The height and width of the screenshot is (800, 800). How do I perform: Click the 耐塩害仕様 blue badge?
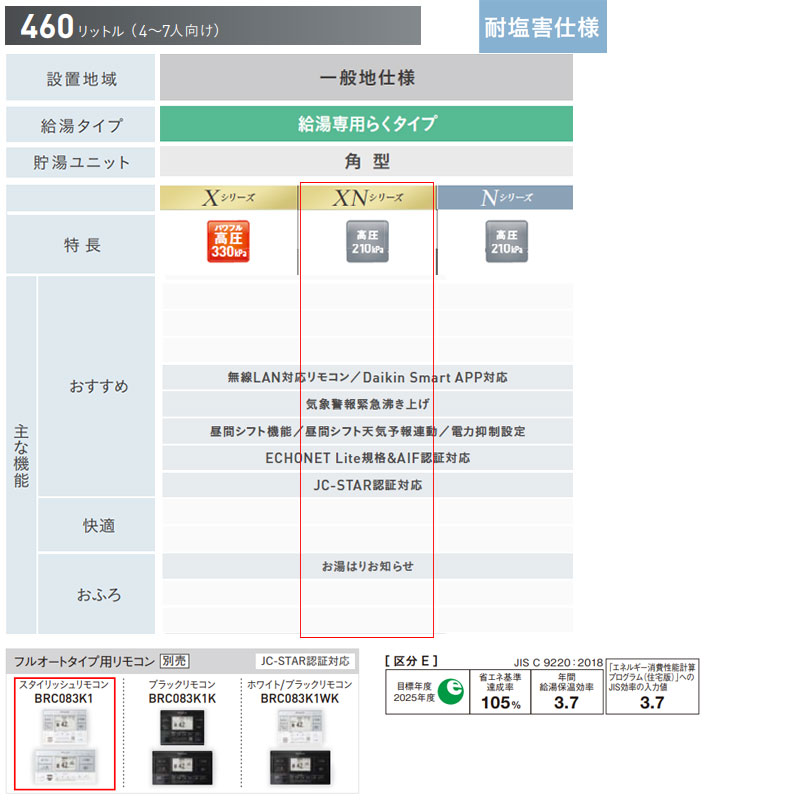pos(542,27)
